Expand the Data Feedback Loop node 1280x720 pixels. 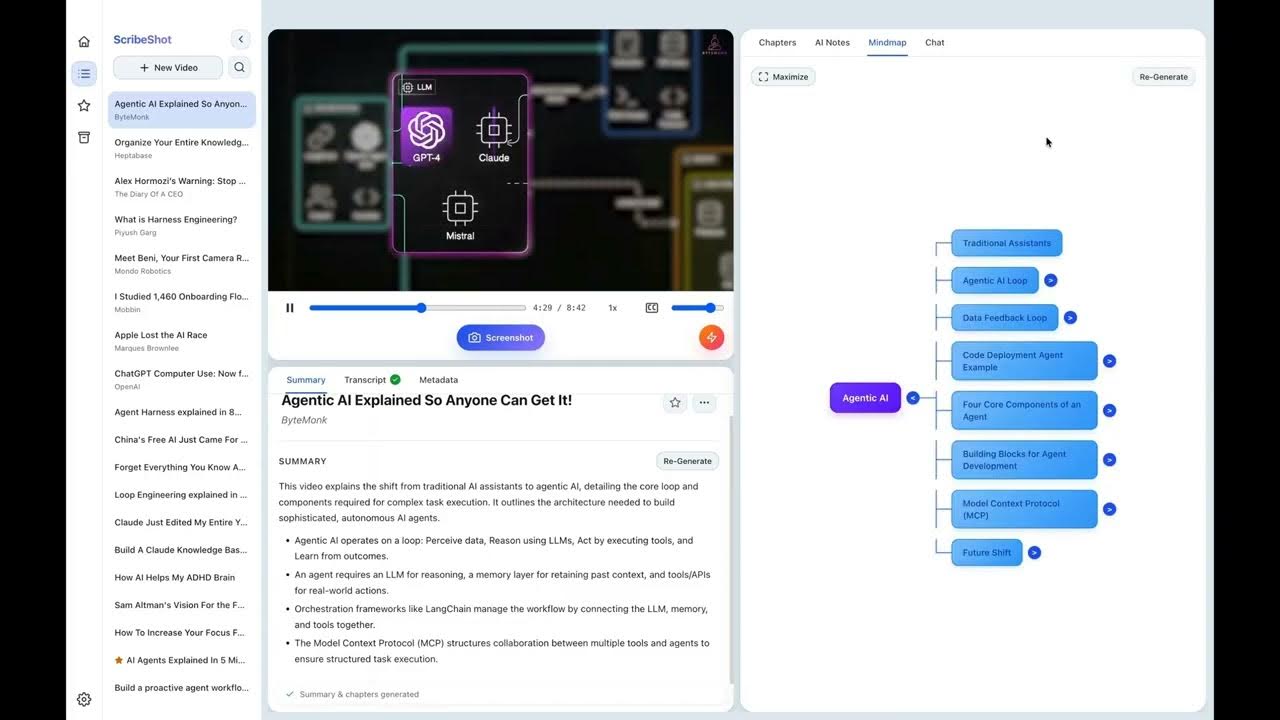[1070, 318]
